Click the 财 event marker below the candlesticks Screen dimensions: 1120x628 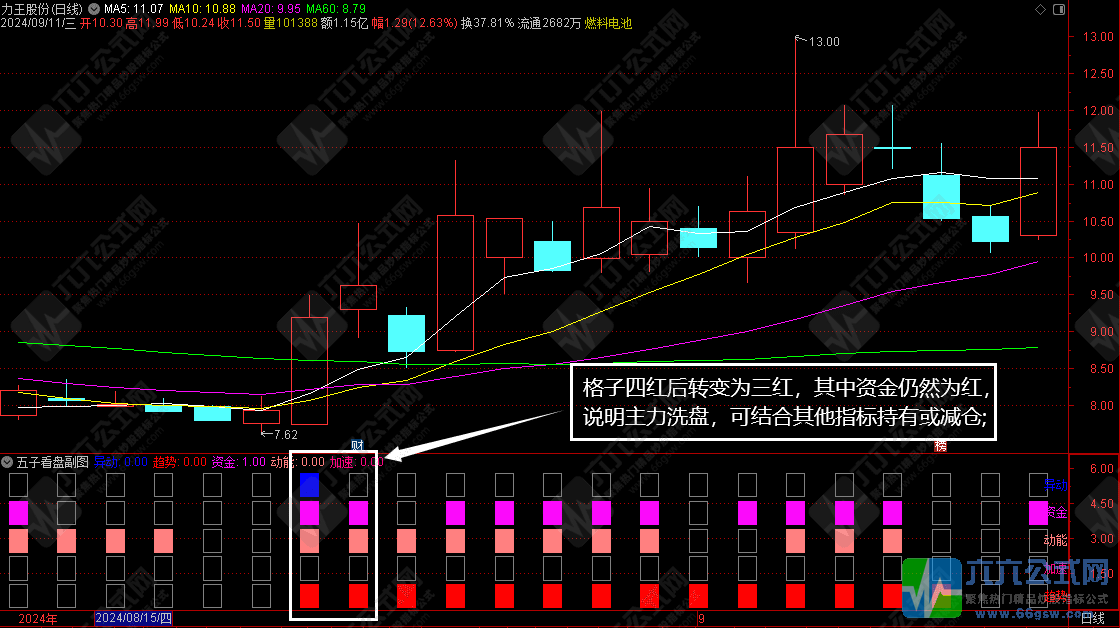(x=355, y=444)
